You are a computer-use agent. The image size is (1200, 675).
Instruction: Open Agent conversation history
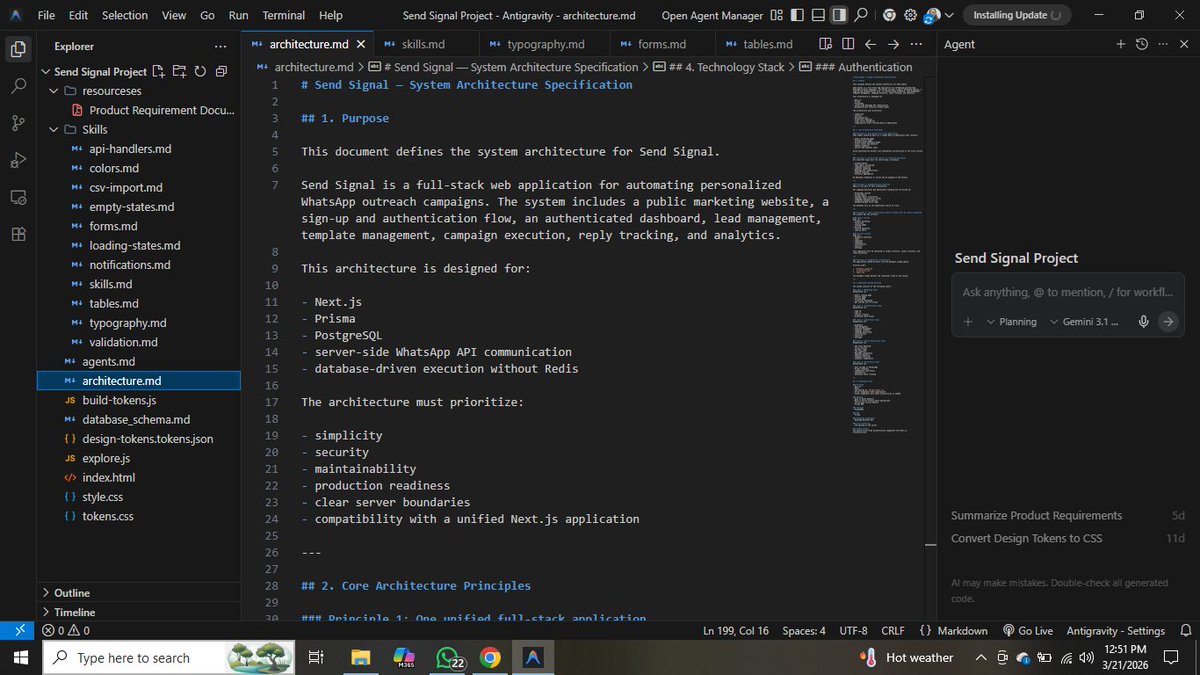coord(1142,44)
